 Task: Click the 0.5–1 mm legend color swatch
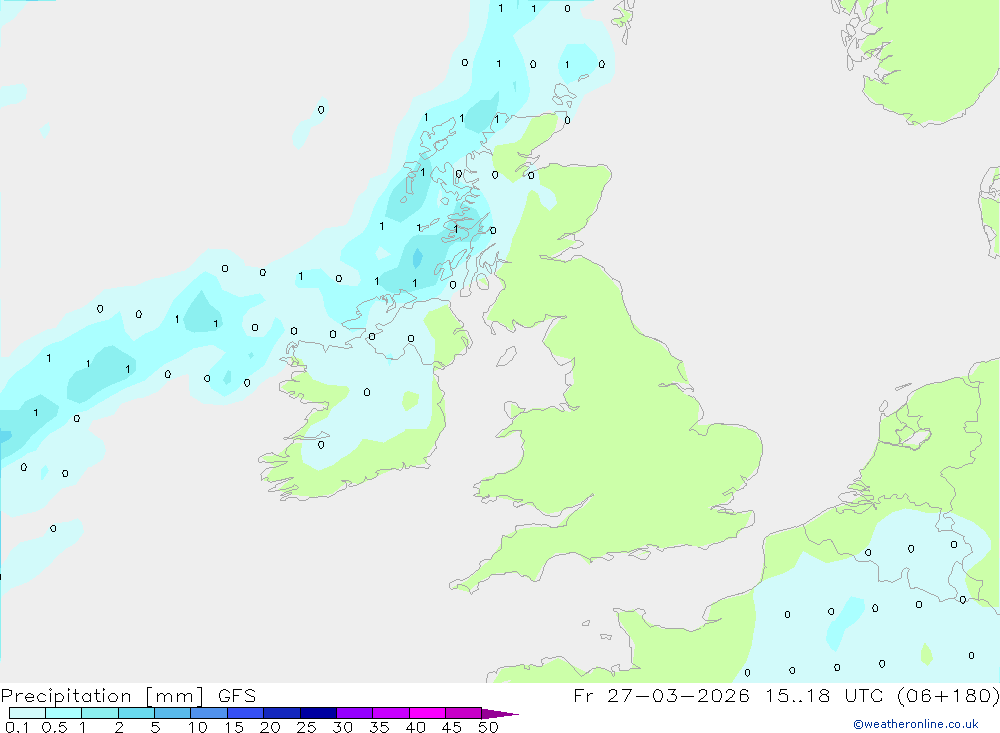point(64,713)
